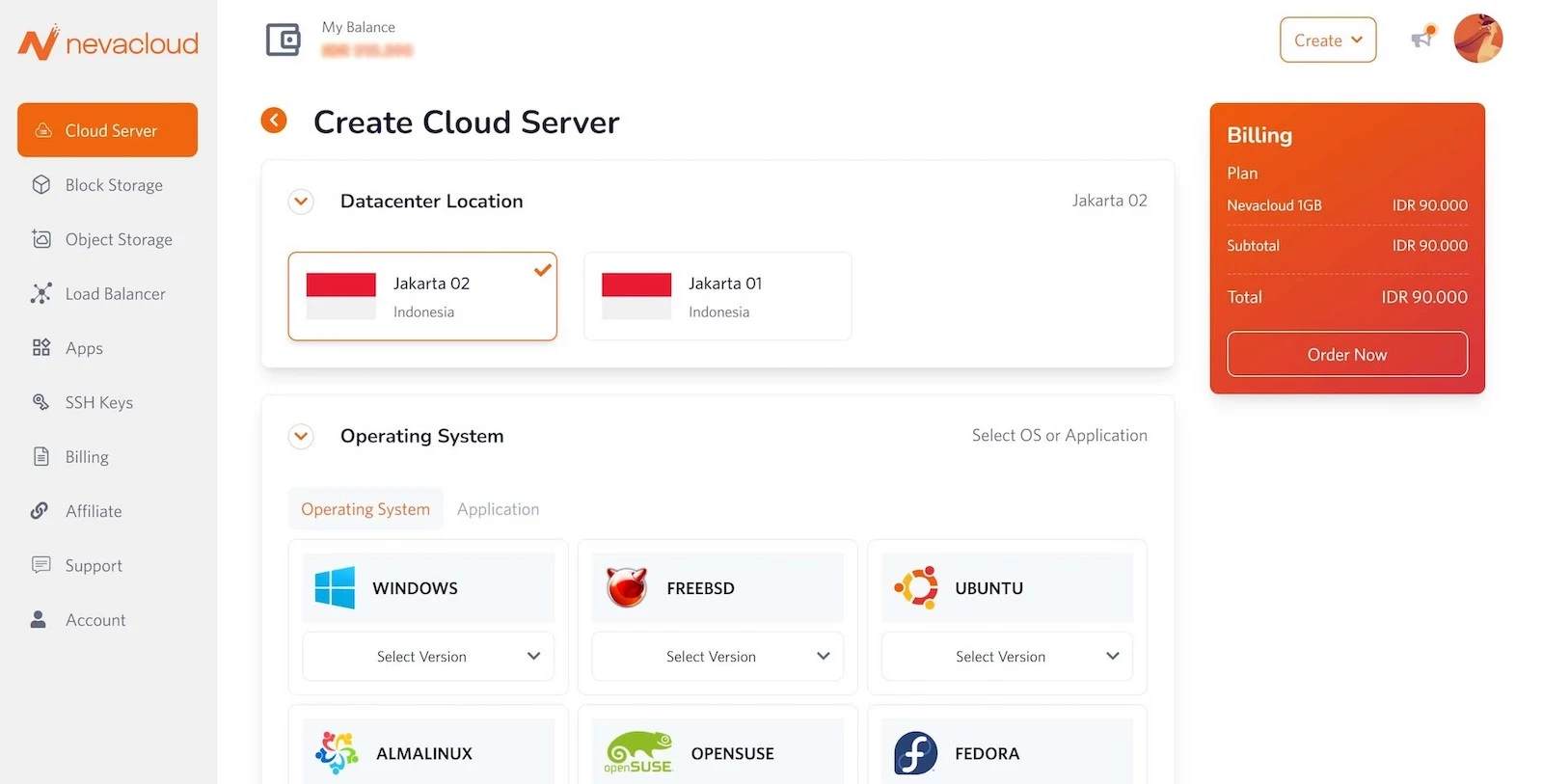Image resolution: width=1543 pixels, height=784 pixels.
Task: Click the Load Balancer icon
Action: (x=41, y=293)
